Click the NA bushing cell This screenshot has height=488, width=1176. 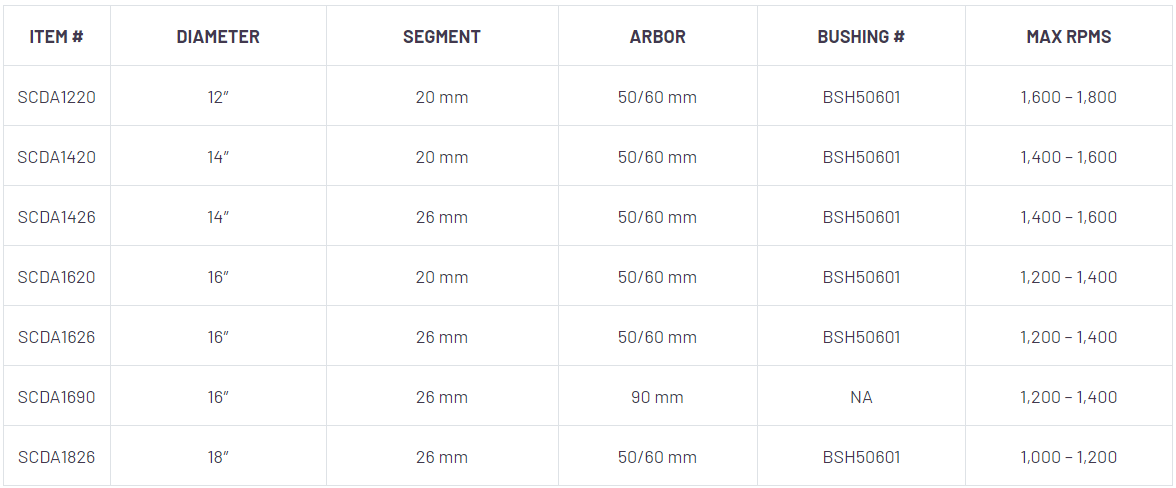coord(861,397)
